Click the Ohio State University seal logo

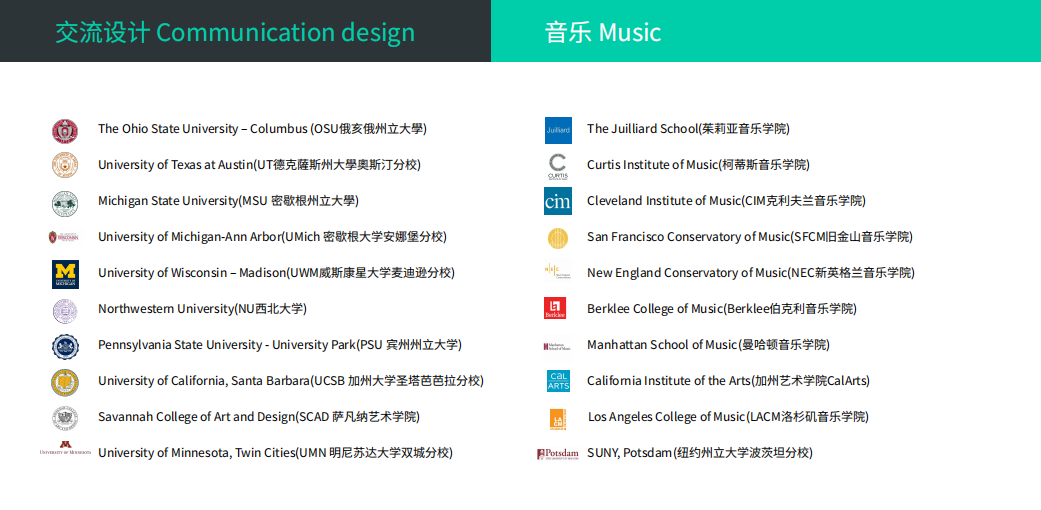(x=65, y=131)
